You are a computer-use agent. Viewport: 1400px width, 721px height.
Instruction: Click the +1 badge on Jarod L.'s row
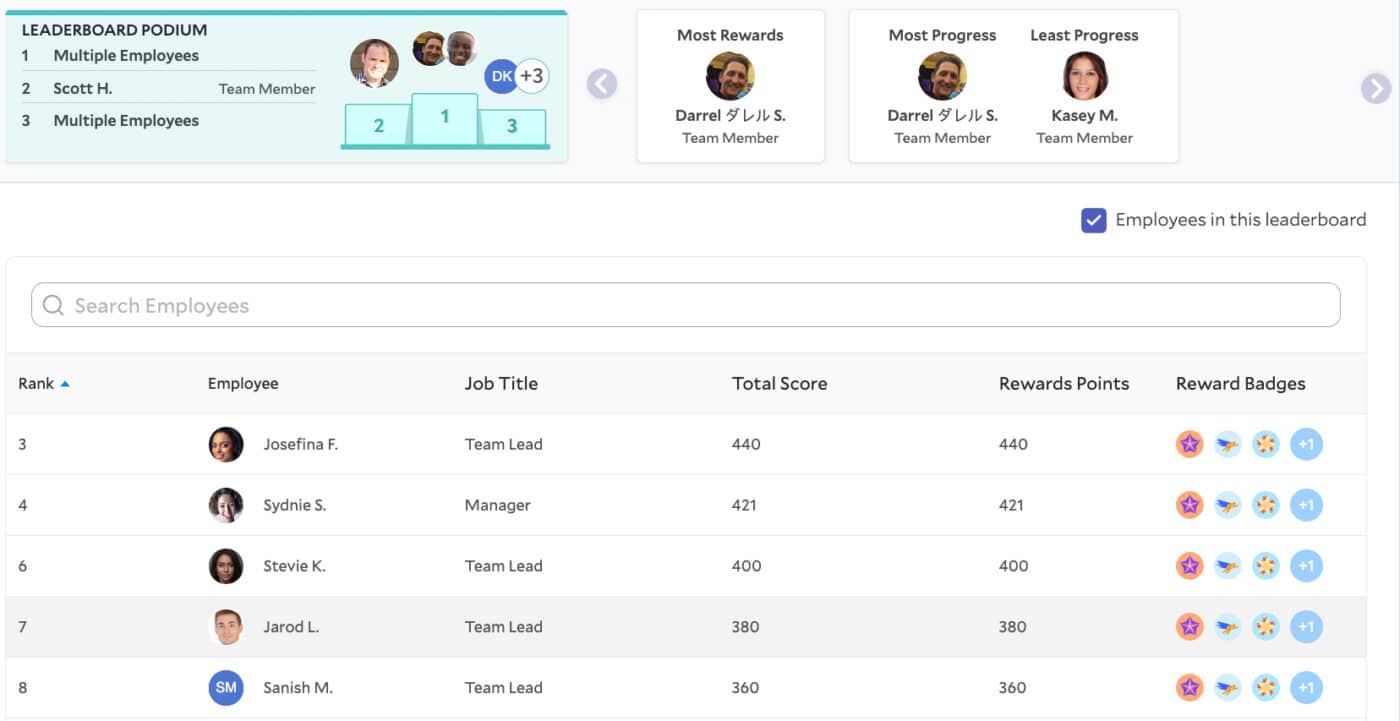coord(1306,626)
